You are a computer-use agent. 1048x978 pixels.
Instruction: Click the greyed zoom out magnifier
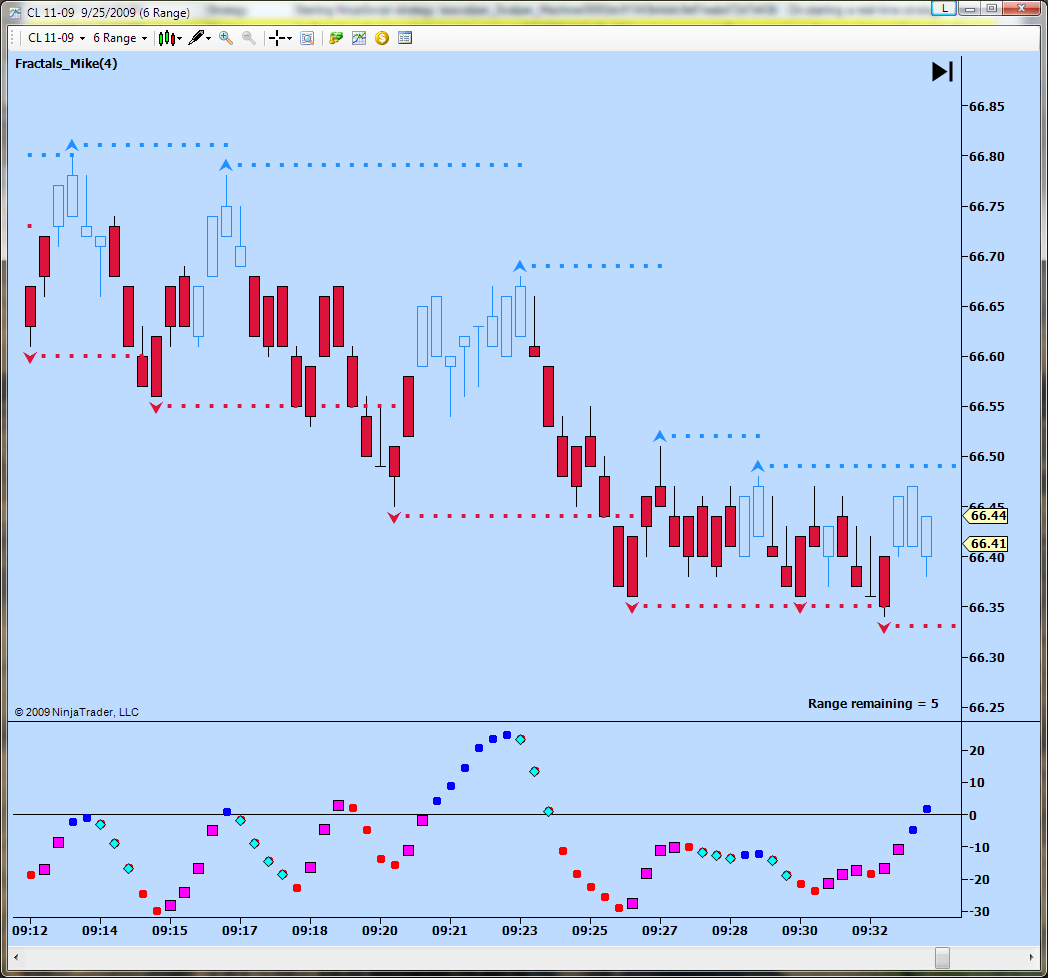pyautogui.click(x=249, y=38)
